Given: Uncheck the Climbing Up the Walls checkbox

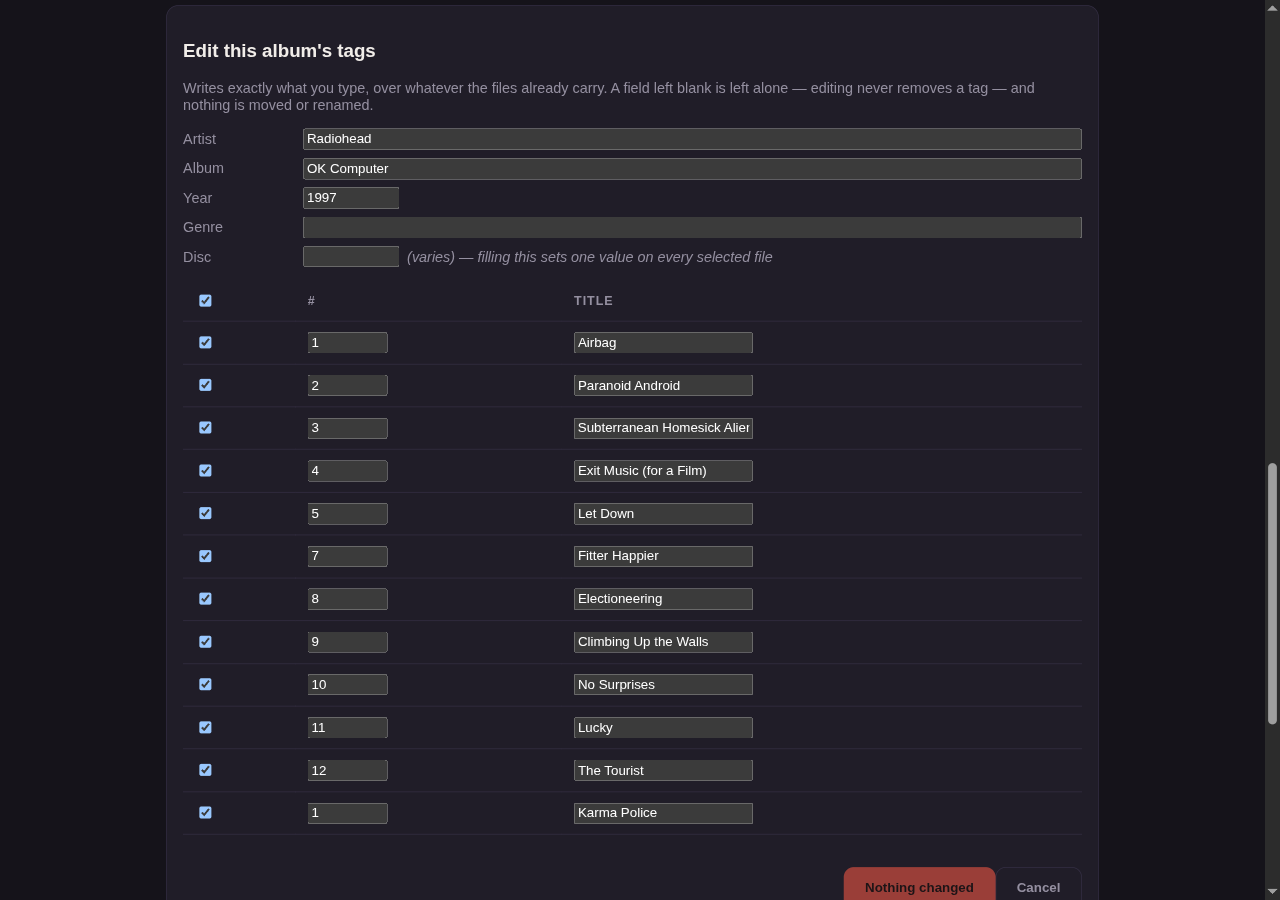Looking at the screenshot, I should point(205,642).
